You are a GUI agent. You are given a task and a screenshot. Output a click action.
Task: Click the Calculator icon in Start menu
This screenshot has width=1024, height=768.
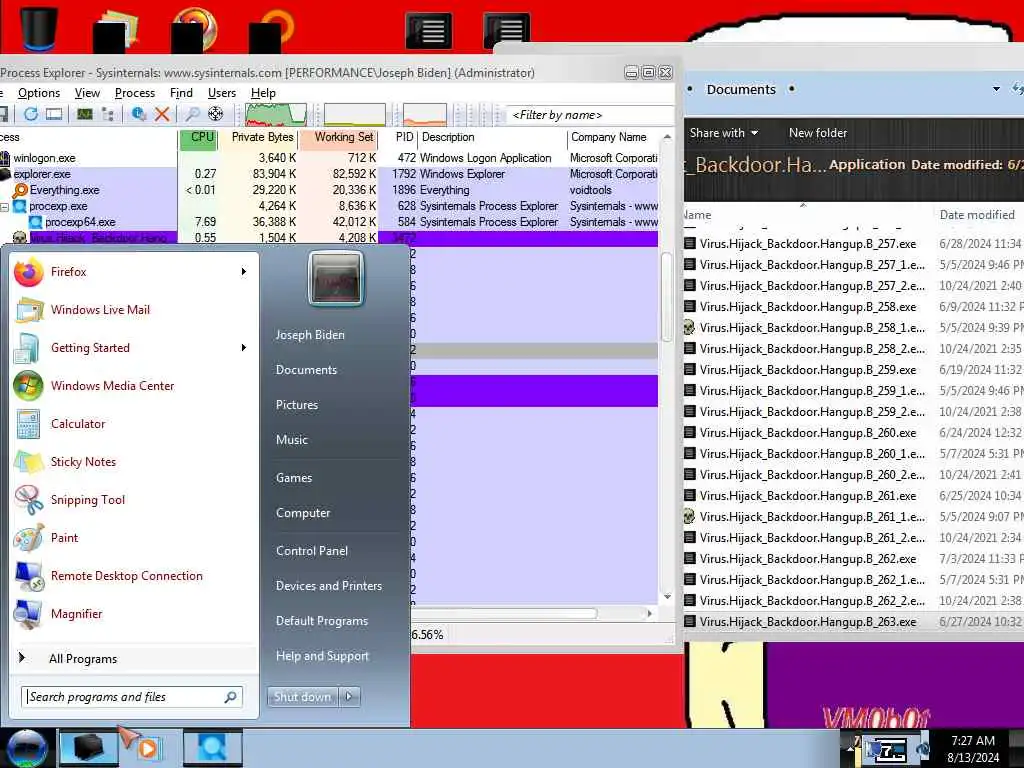click(28, 424)
